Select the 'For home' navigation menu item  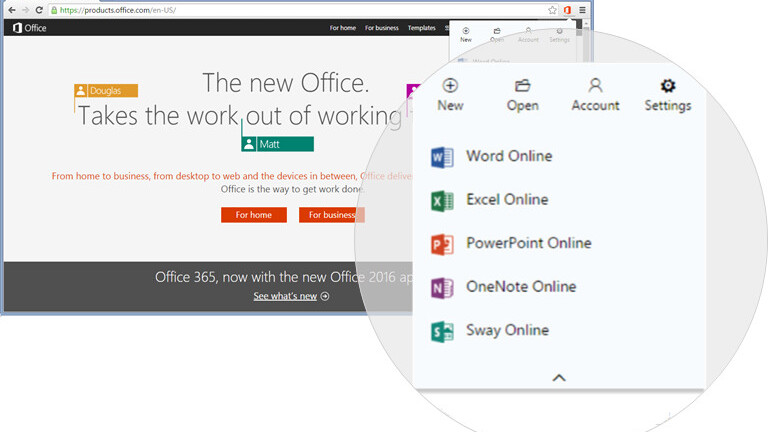click(x=342, y=28)
